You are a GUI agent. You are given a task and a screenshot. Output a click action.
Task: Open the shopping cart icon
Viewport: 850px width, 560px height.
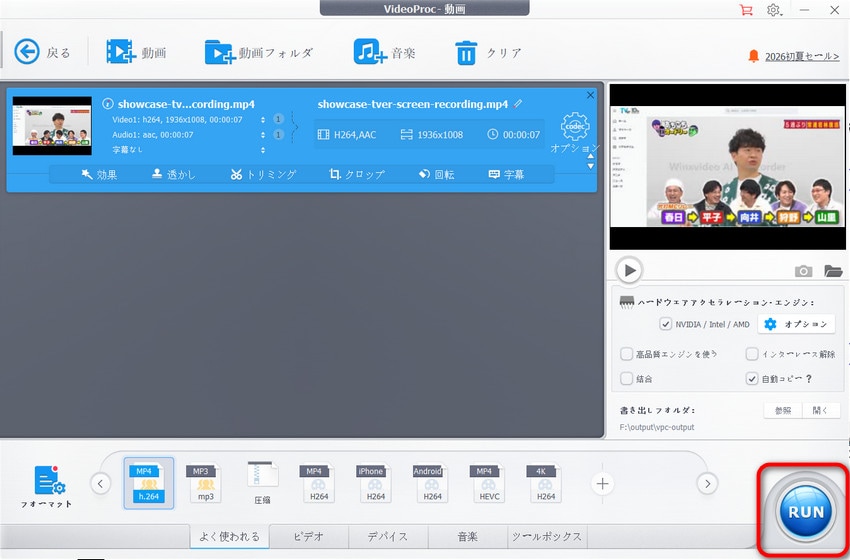pos(746,10)
